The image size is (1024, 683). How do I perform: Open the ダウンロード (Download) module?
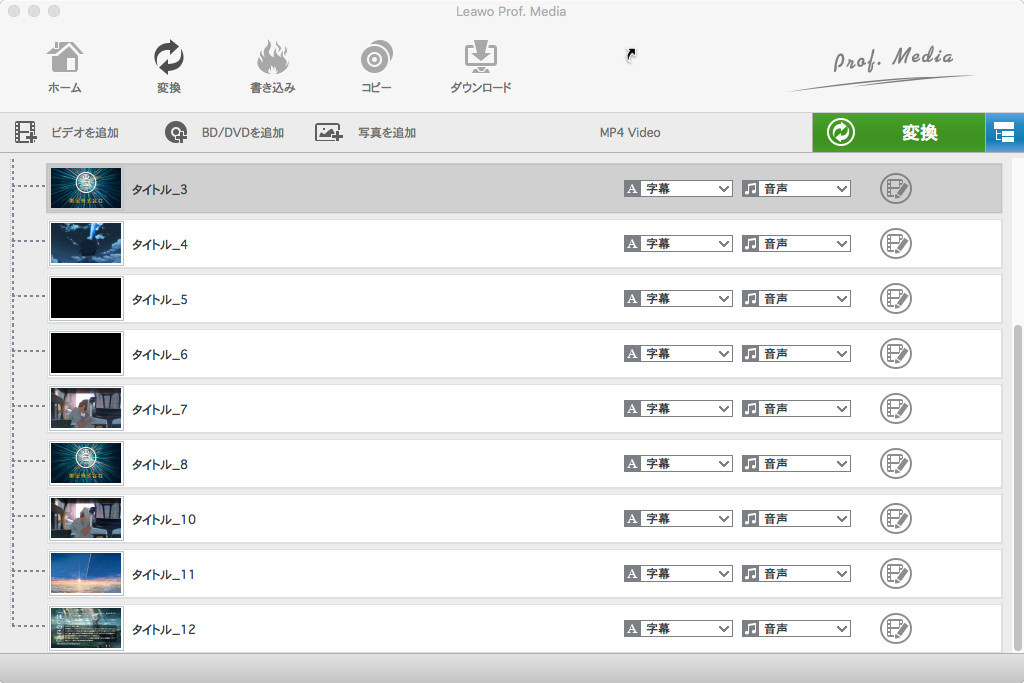(x=481, y=67)
